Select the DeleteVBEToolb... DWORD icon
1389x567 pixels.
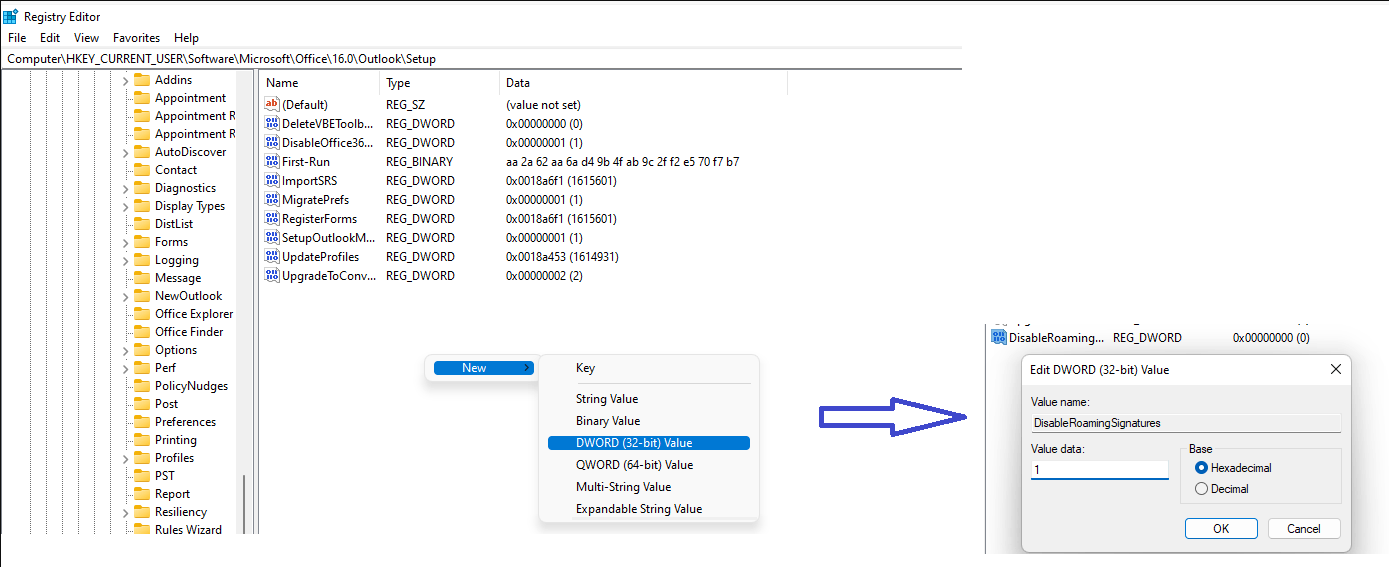(272, 123)
